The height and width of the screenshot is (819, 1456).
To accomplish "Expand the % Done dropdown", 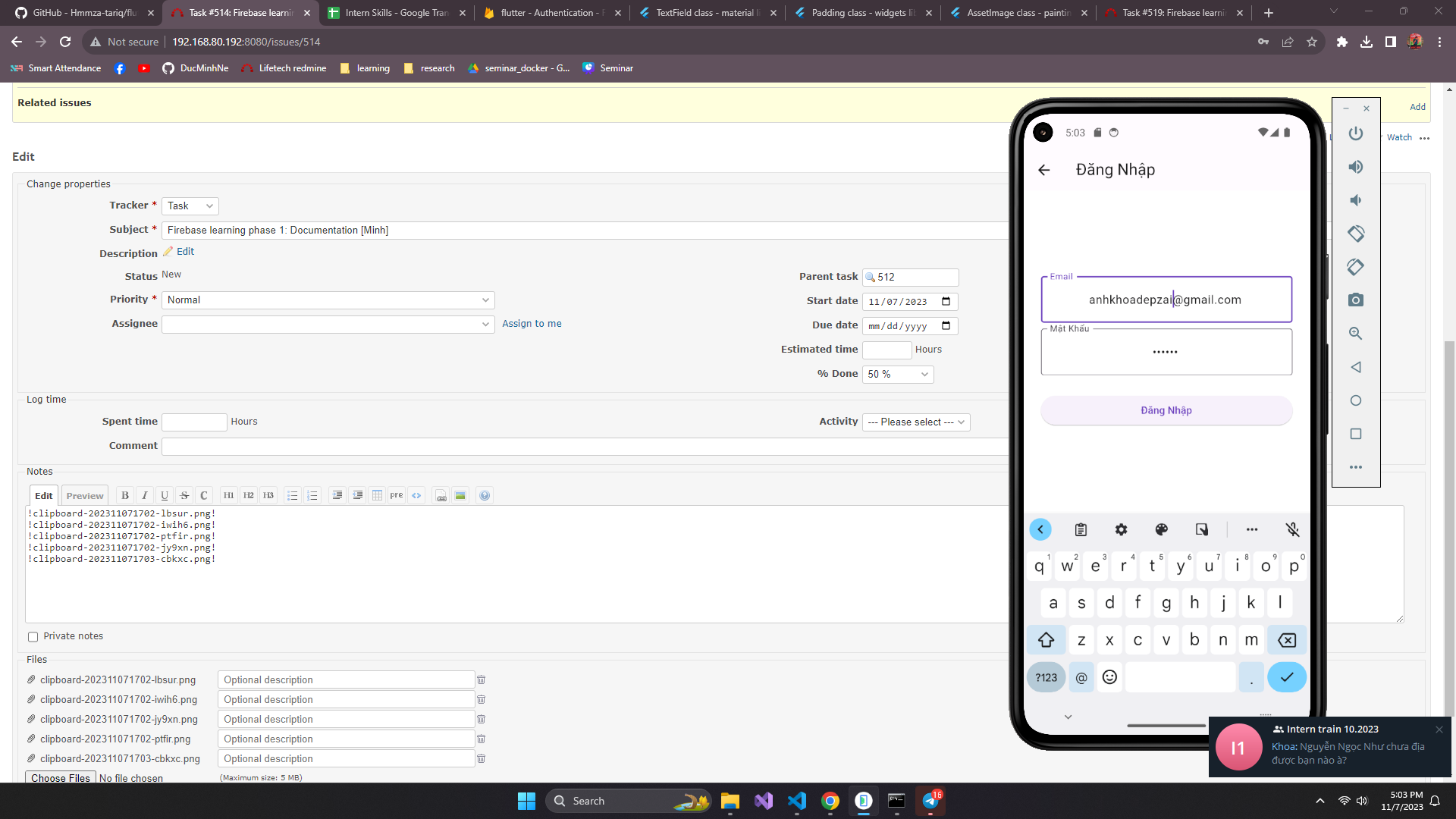I will [x=897, y=375].
